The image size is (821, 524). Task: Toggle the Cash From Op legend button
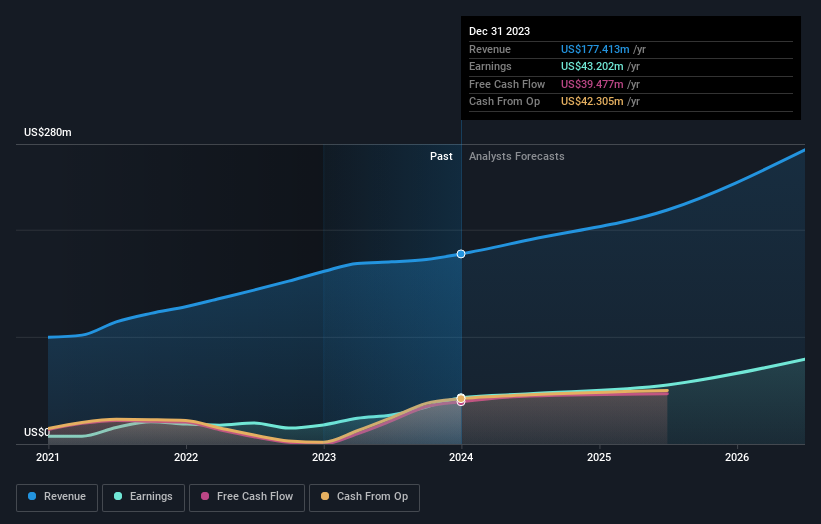tap(364, 497)
